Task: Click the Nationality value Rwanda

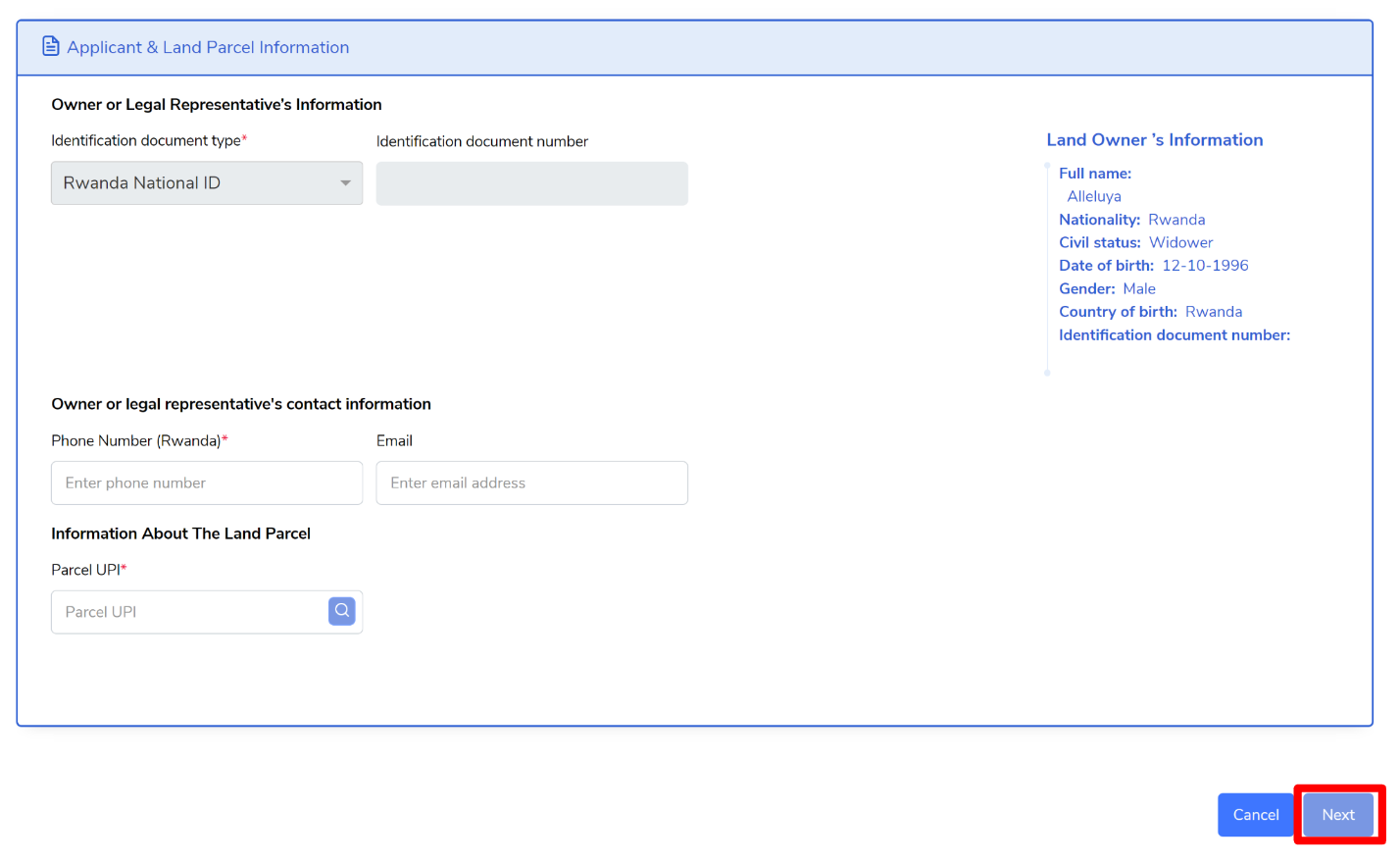Action: point(1176,220)
